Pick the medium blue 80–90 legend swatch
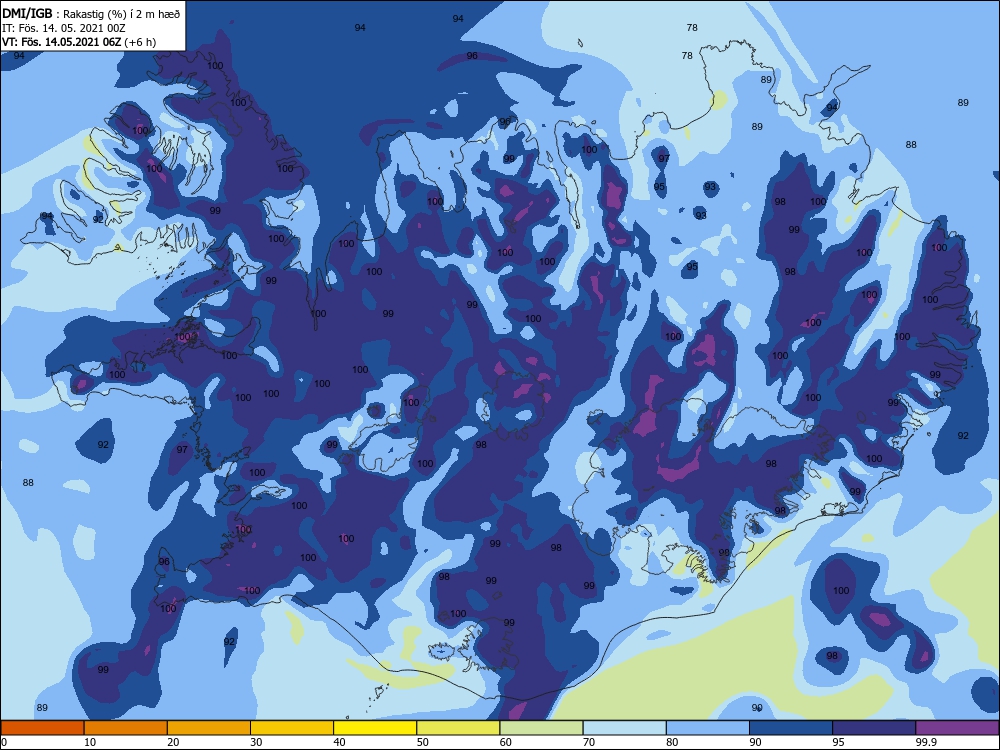1000x750 pixels. [708, 728]
